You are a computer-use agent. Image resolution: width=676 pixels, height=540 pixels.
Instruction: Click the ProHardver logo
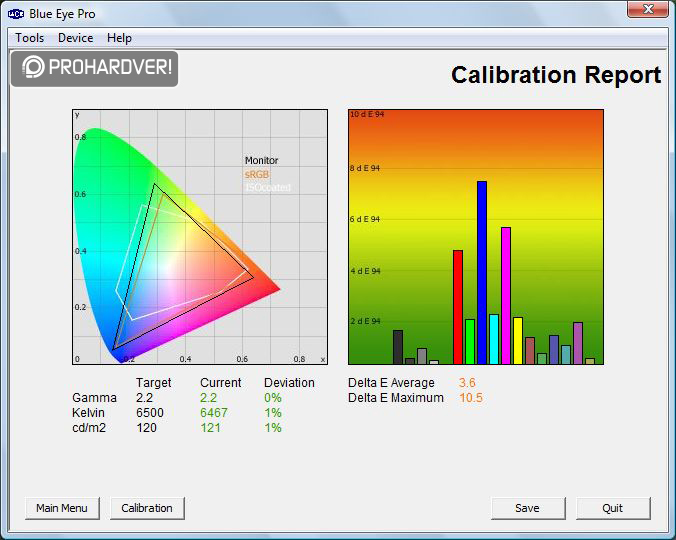95,69
